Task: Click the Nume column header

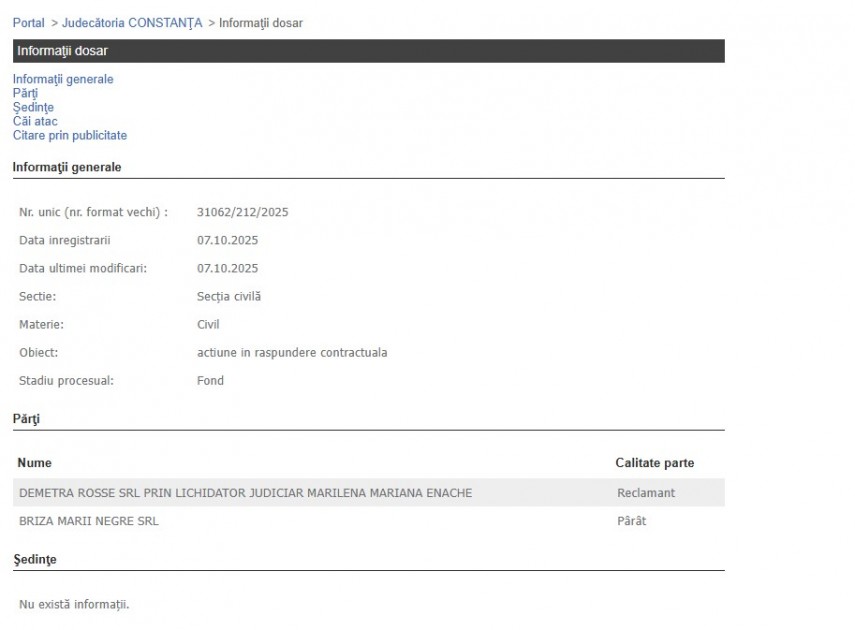Action: (35, 463)
